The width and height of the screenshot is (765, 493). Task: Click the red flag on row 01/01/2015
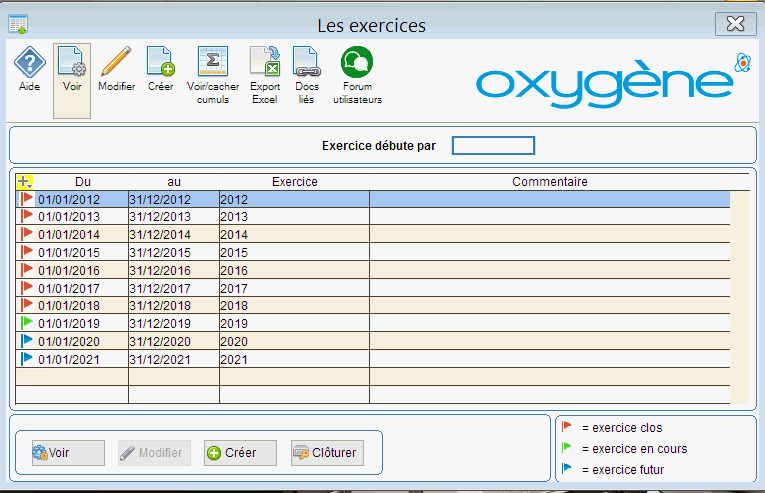click(x=26, y=252)
